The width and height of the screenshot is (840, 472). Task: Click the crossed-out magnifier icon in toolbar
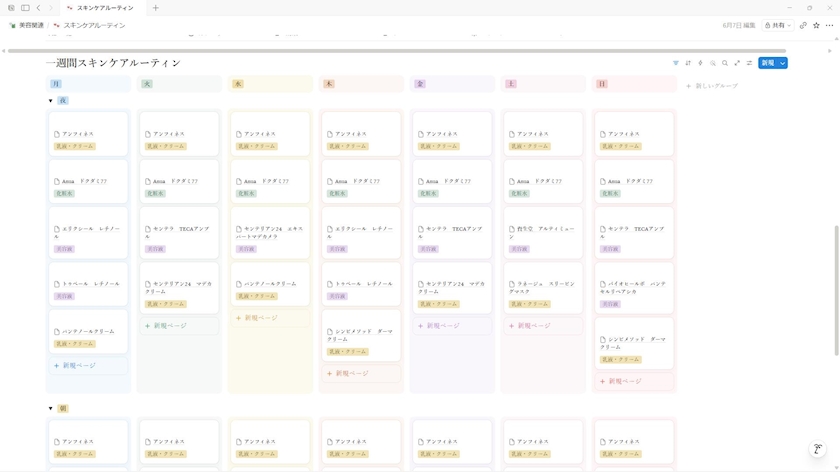pos(712,63)
